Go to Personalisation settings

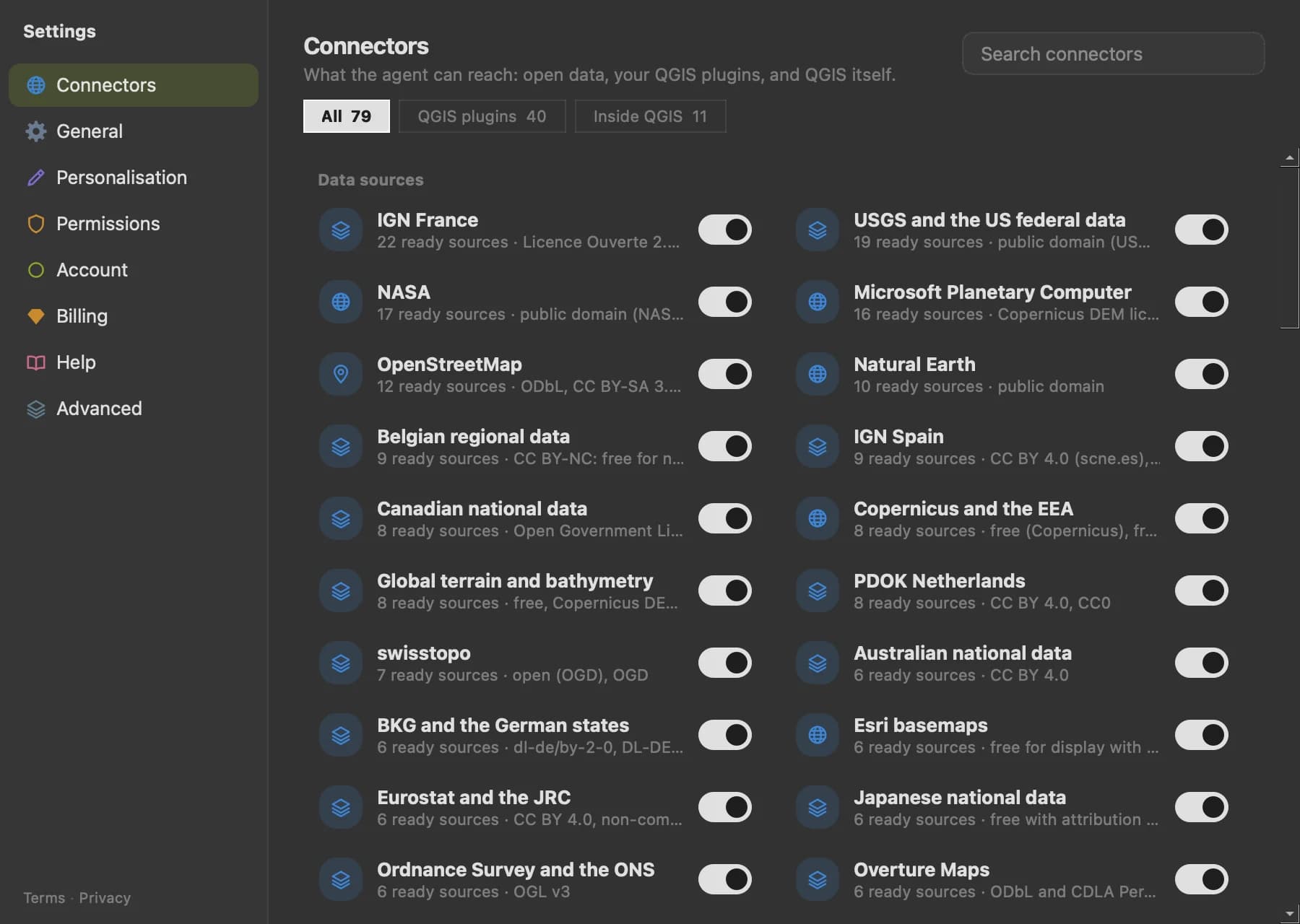(x=134, y=178)
